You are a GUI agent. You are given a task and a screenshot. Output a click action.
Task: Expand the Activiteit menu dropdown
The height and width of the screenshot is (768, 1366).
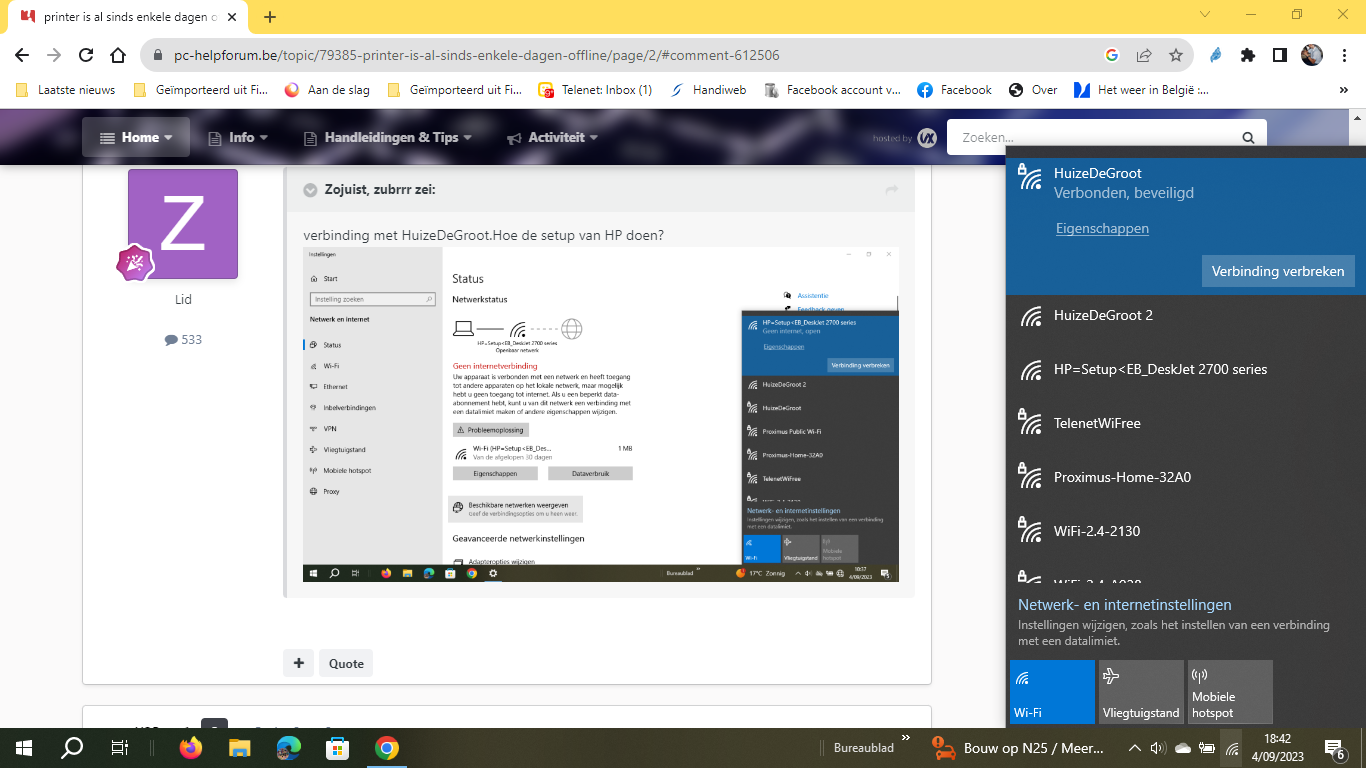pyautogui.click(x=552, y=137)
